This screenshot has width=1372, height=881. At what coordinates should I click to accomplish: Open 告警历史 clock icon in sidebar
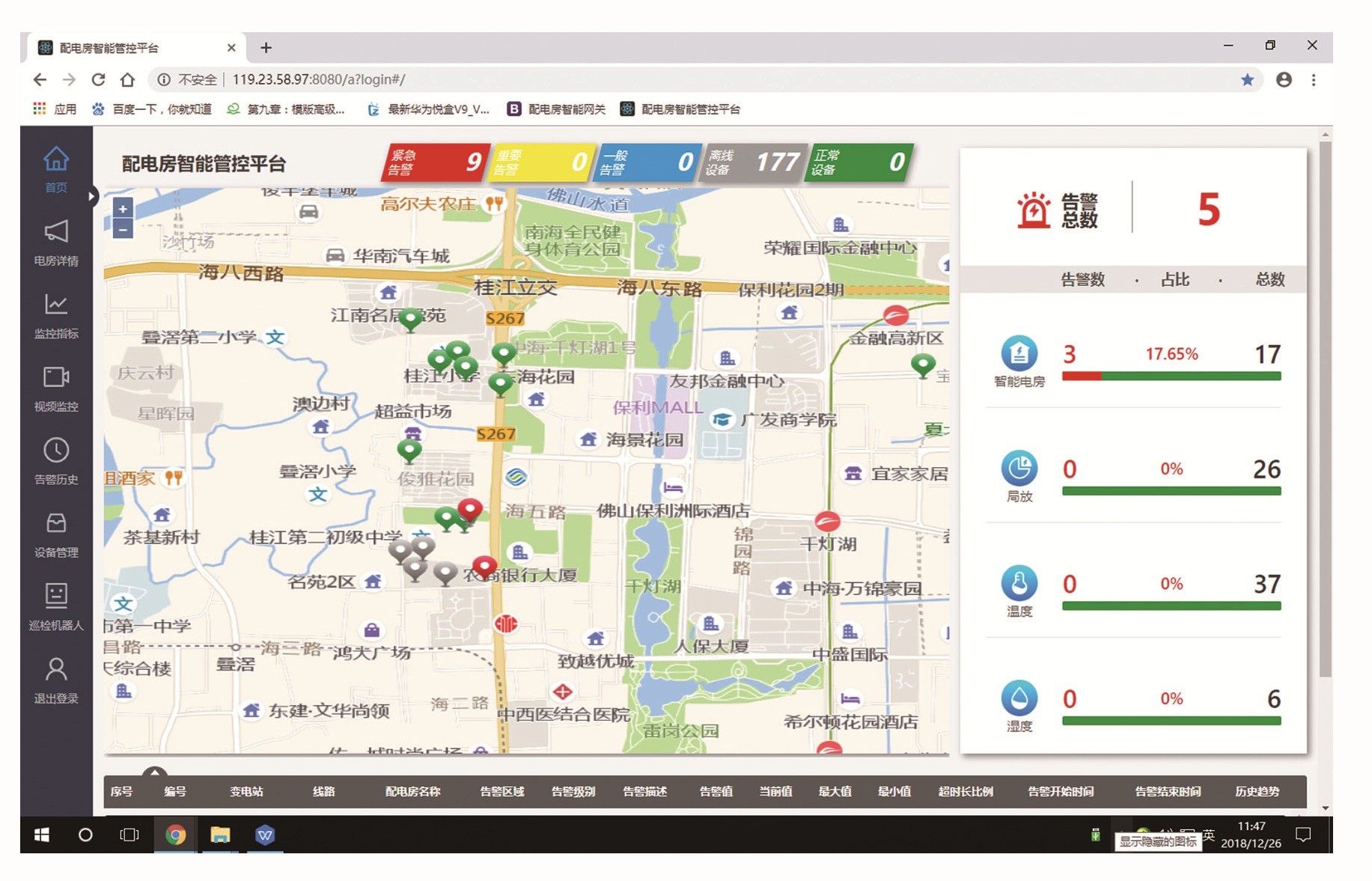pyautogui.click(x=56, y=450)
